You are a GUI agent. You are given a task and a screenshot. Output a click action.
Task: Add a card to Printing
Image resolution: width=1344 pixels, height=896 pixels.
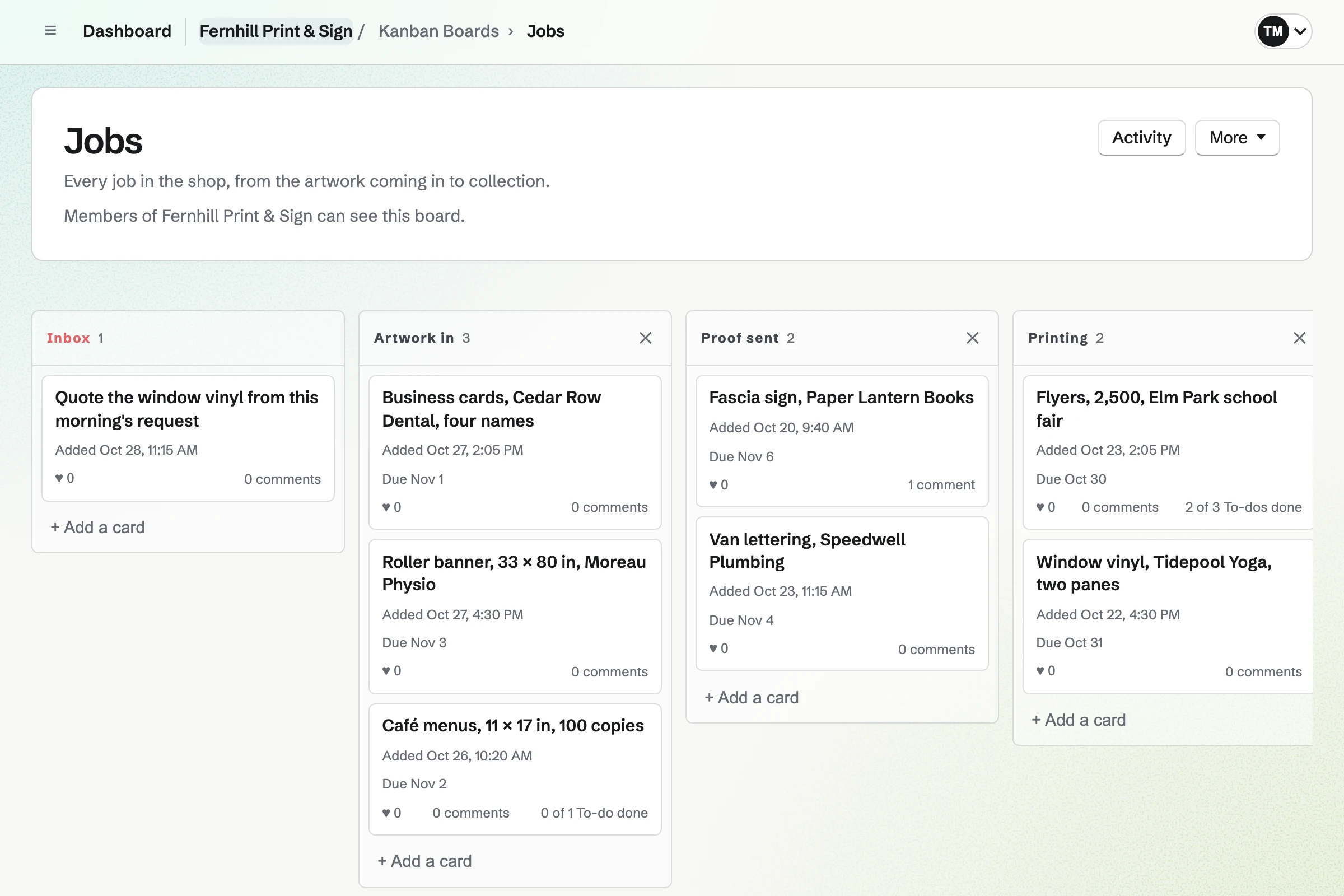(x=1079, y=720)
